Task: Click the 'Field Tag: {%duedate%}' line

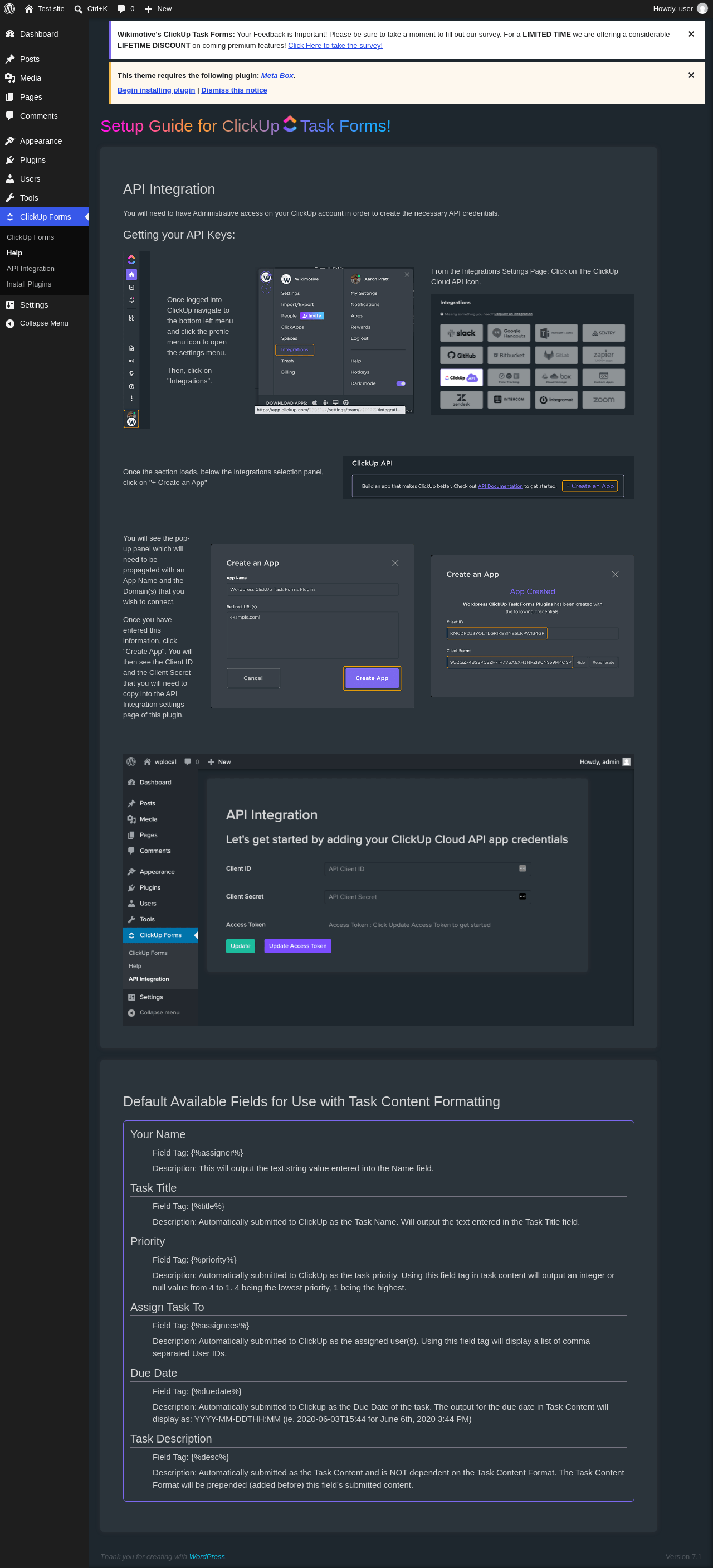Action: [x=197, y=1391]
